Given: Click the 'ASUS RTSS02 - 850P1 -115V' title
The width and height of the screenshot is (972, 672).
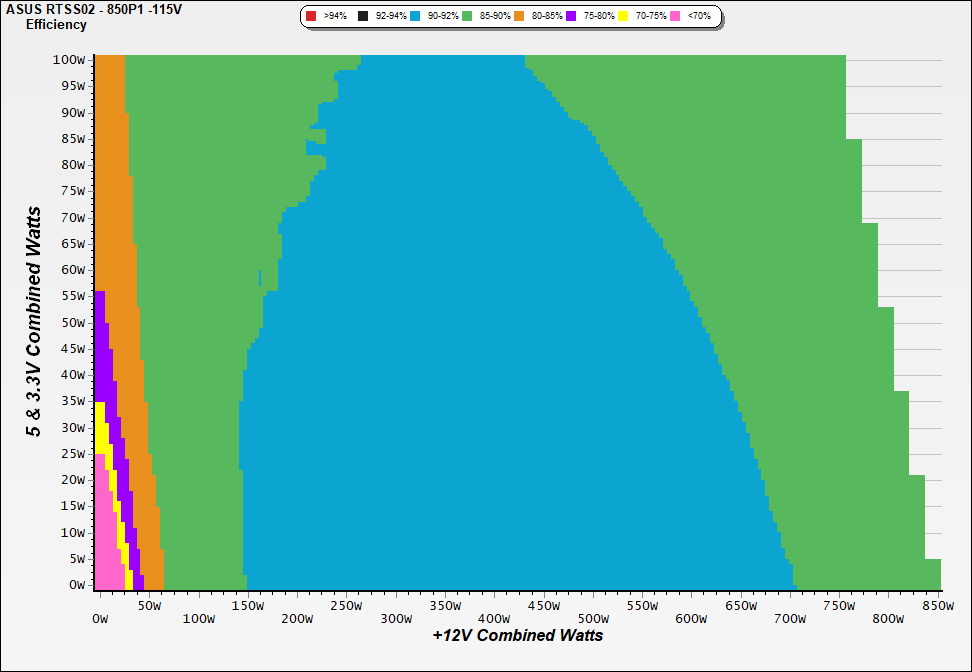Looking at the screenshot, I should pos(87,10).
